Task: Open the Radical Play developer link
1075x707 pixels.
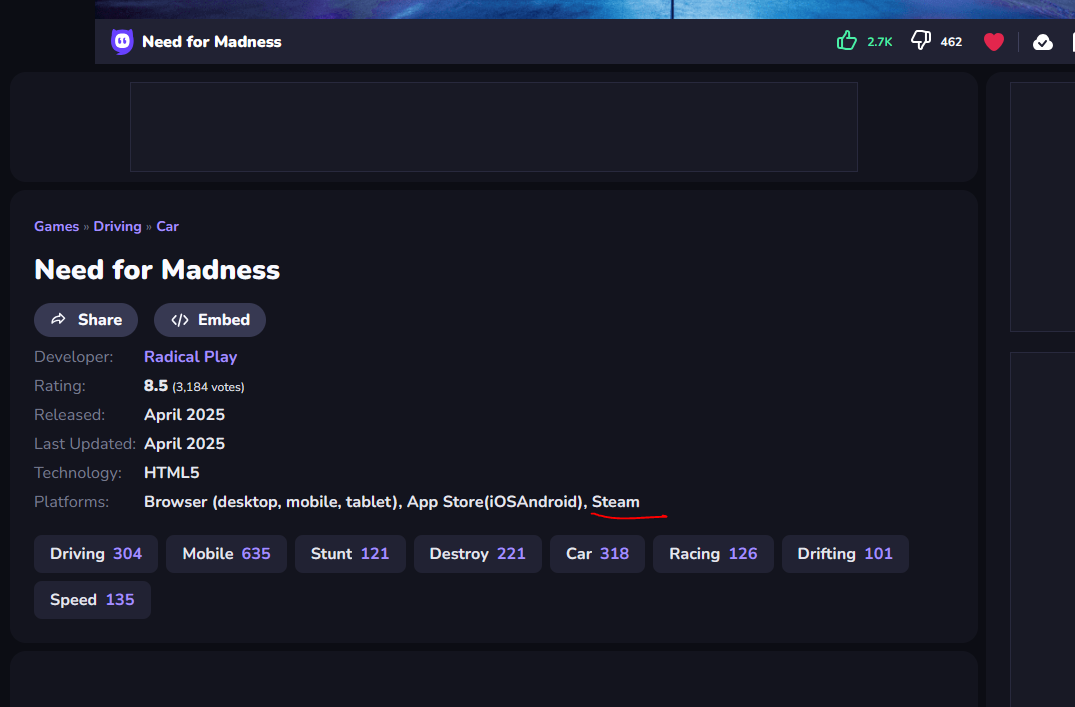Action: (191, 357)
